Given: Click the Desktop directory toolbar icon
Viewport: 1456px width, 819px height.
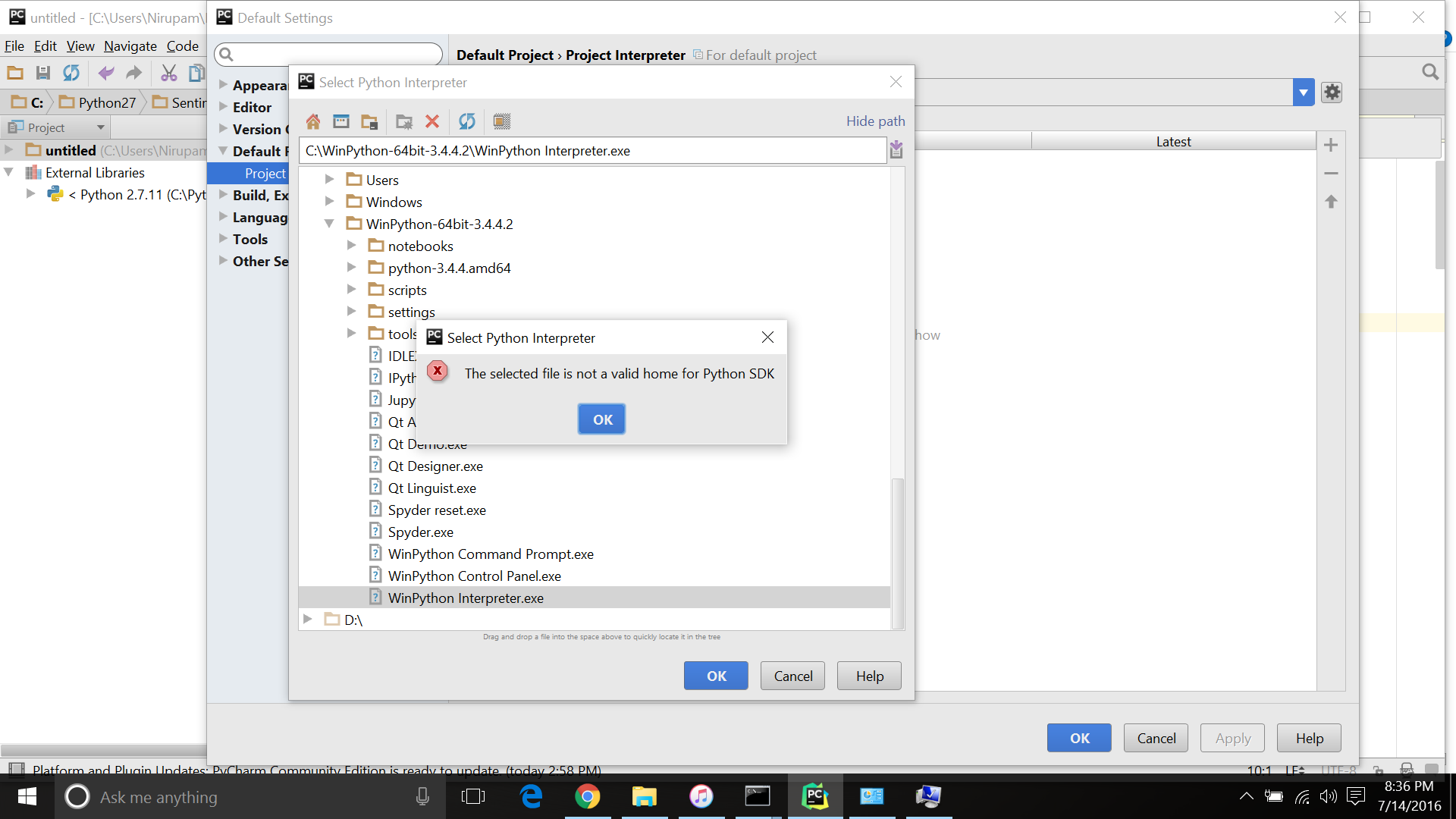Looking at the screenshot, I should coord(341,121).
